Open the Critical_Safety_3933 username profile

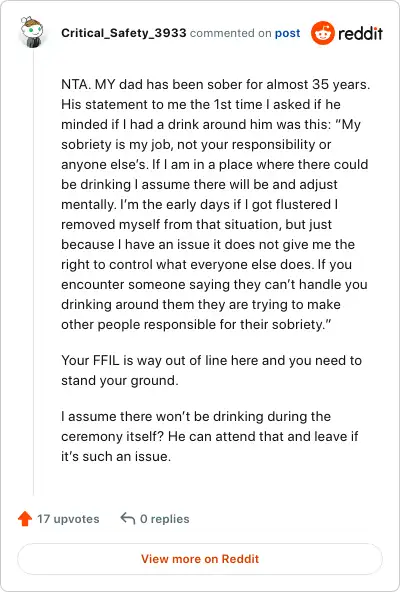(124, 33)
